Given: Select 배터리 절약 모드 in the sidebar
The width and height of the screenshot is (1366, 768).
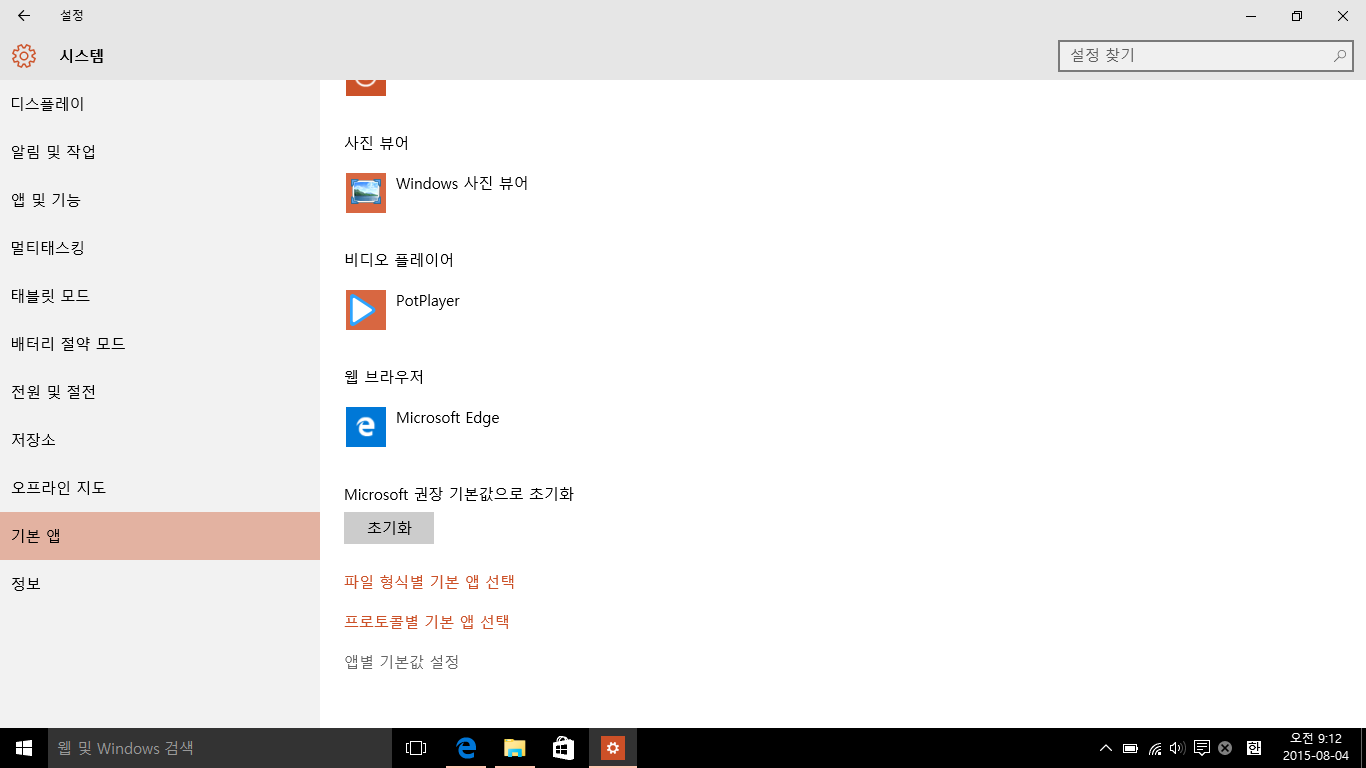Looking at the screenshot, I should [x=68, y=344].
